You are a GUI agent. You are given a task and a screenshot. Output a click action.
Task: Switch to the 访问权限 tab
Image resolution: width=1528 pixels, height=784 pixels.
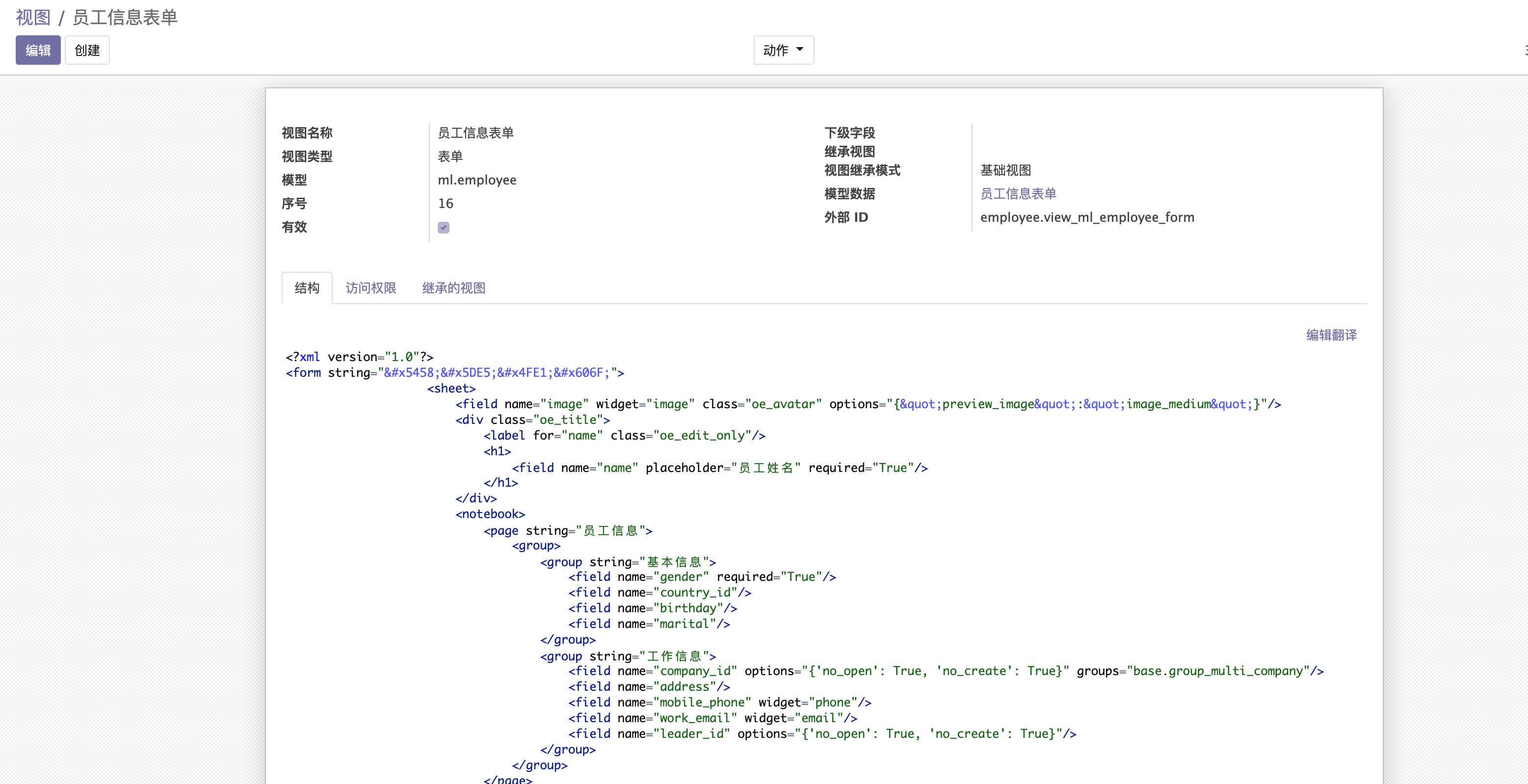click(x=371, y=287)
